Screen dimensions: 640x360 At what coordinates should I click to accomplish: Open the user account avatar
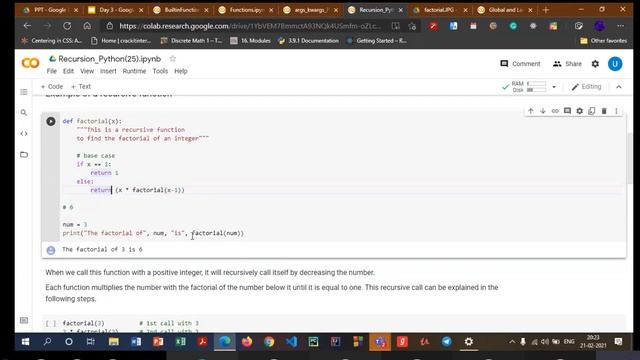coord(615,64)
